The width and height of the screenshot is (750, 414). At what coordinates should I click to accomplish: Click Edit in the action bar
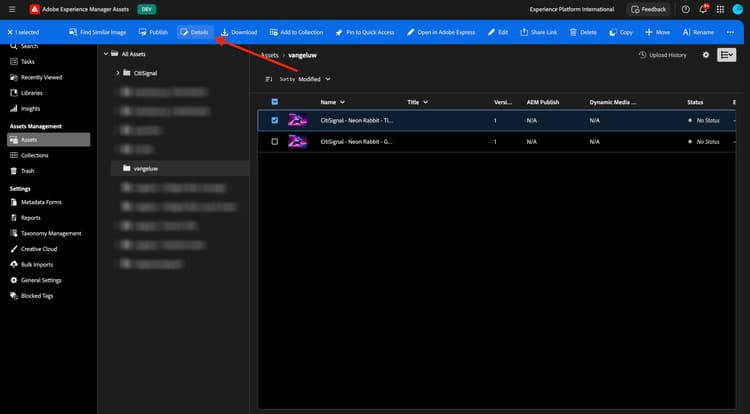coord(498,32)
